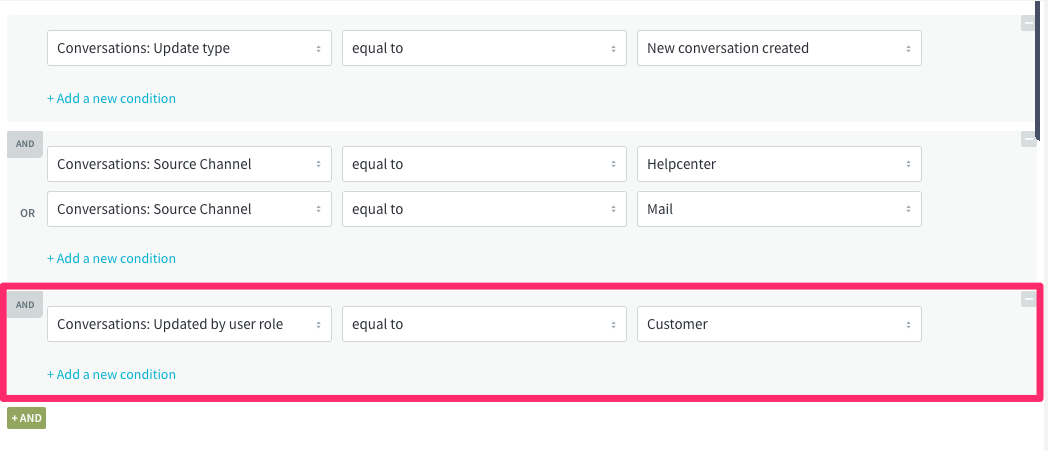1048x451 pixels.
Task: Remove the first condition group with minus icon
Action: [x=1028, y=23]
